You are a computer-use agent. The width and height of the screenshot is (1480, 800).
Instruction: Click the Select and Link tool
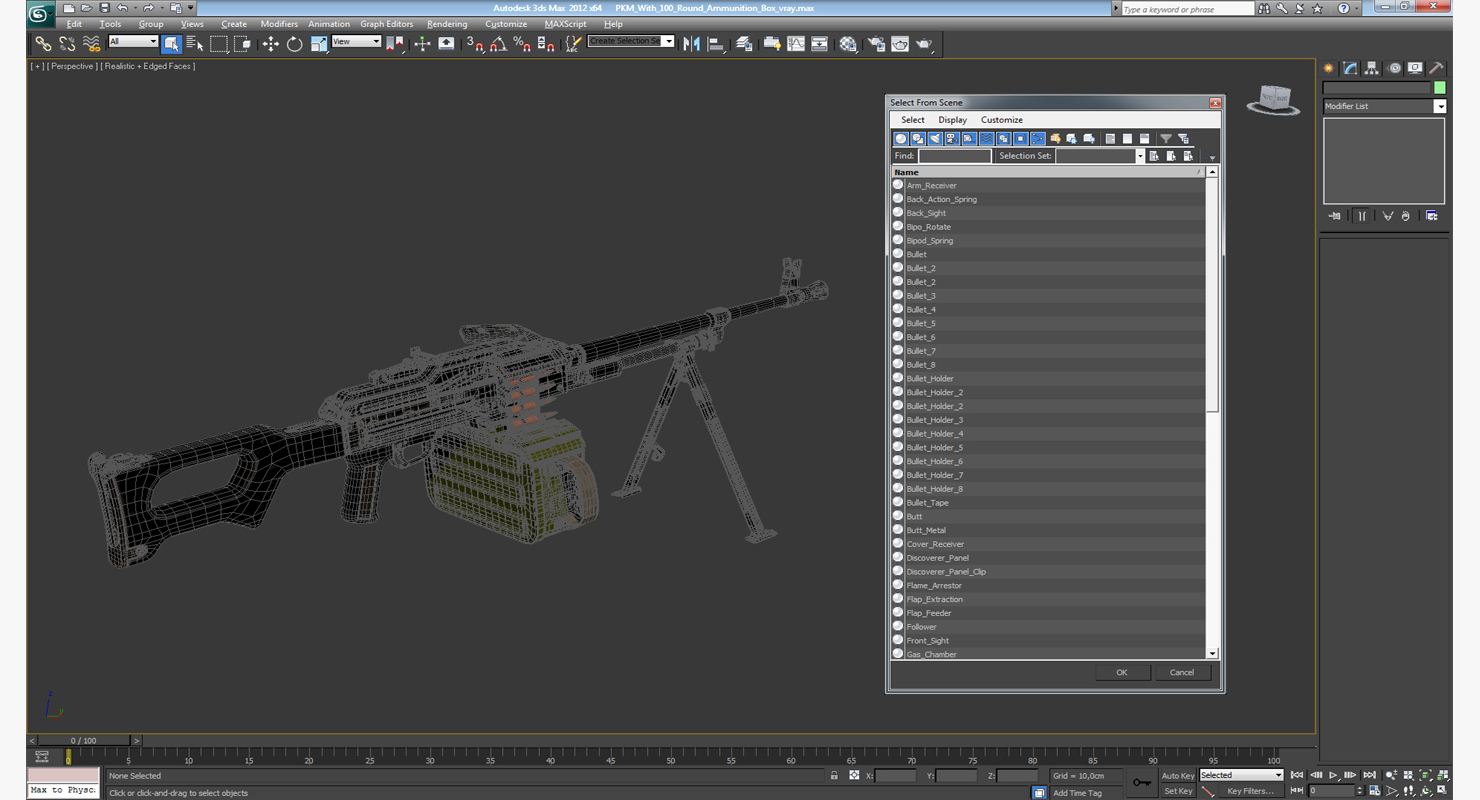pos(43,44)
